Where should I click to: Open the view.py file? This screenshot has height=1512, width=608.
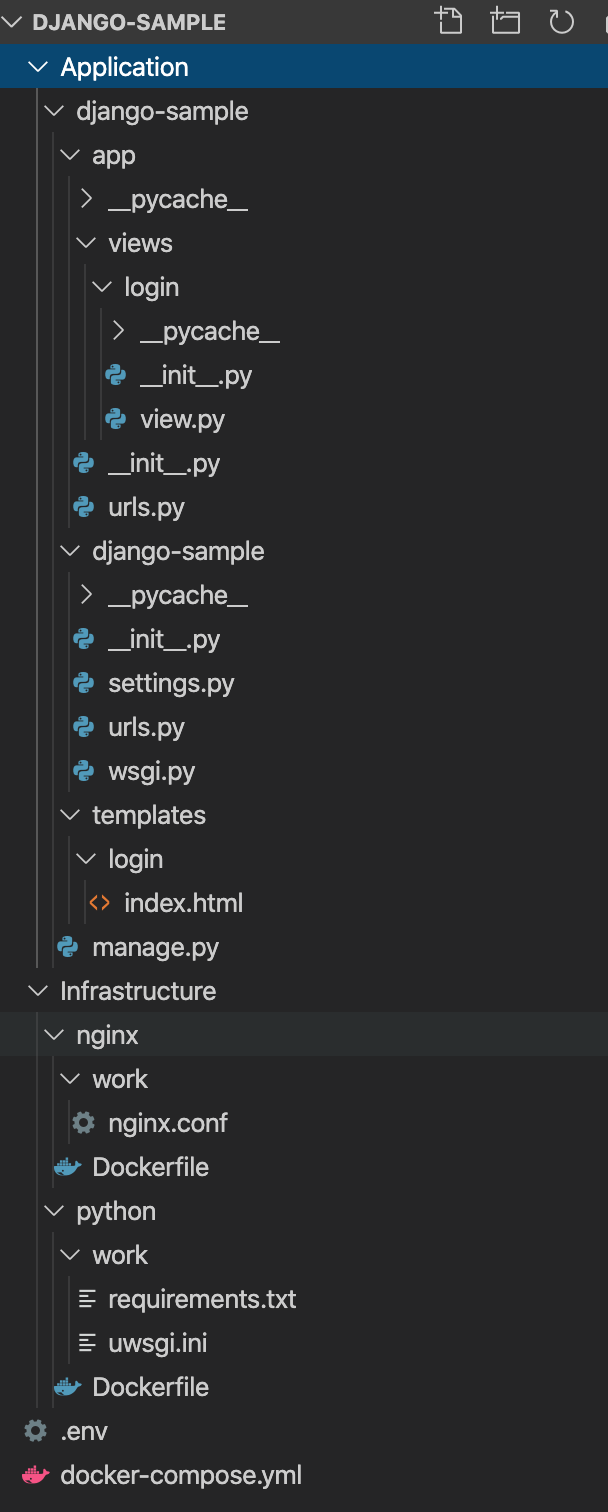click(x=183, y=419)
